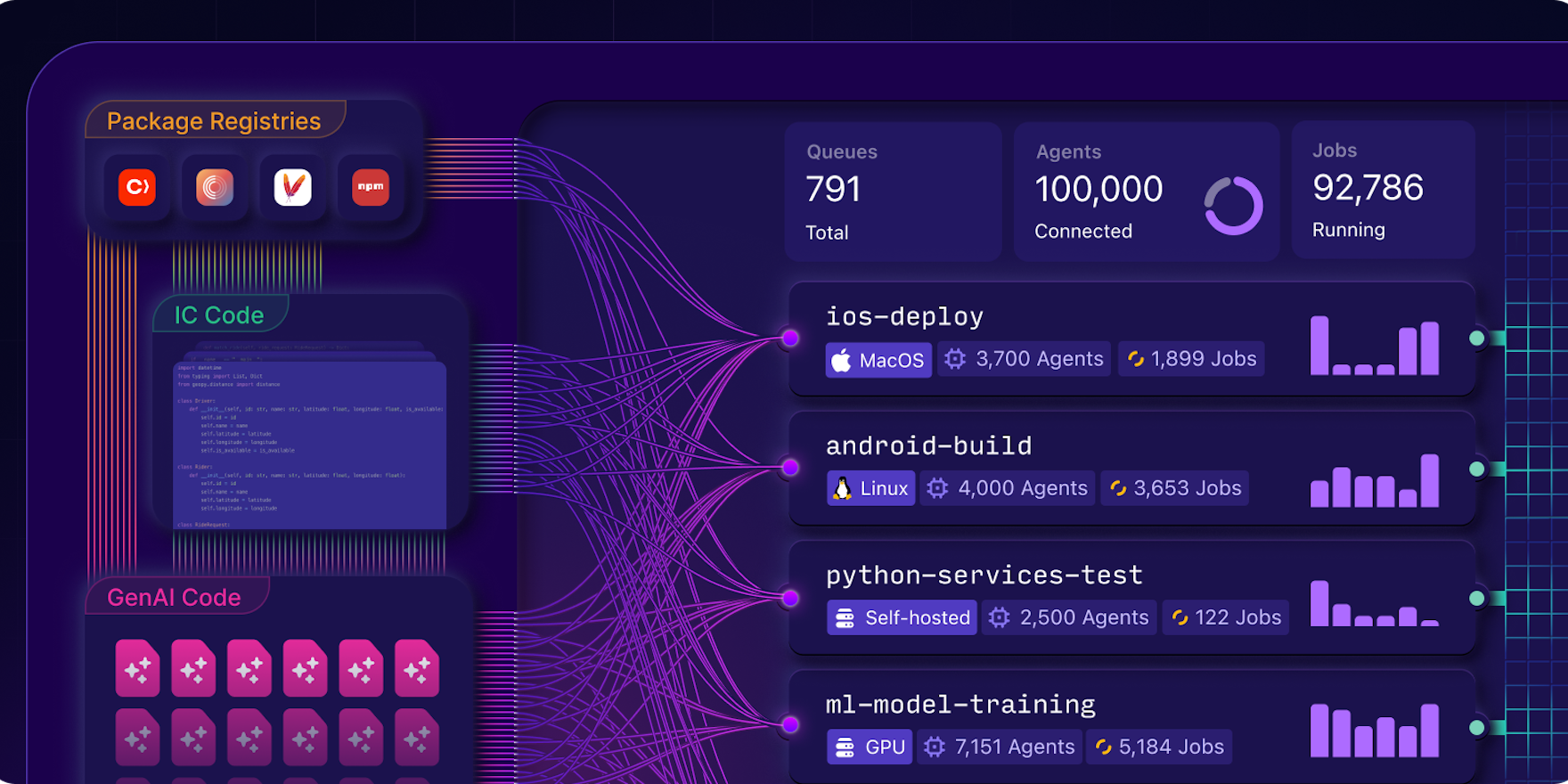Click the gear icon beside 4,000 Agents

tap(937, 488)
